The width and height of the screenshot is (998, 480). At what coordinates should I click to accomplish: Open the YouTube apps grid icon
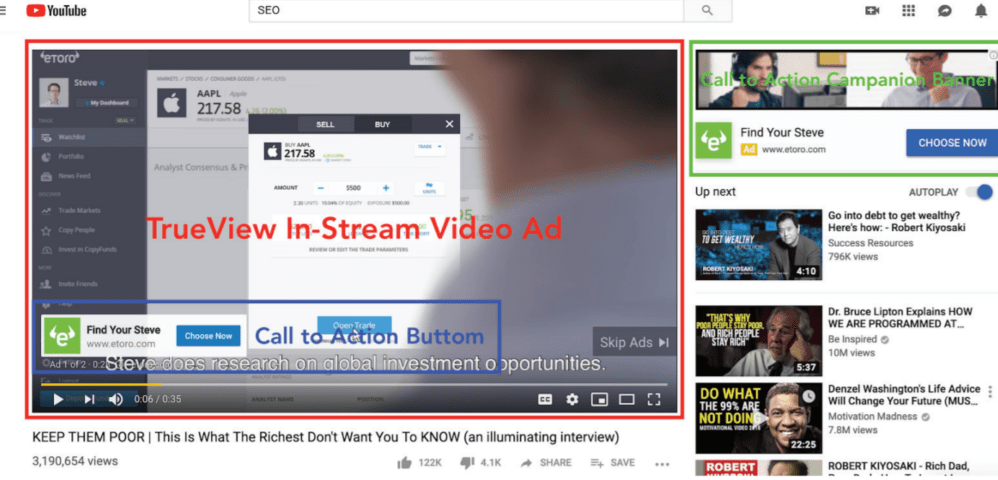tap(909, 11)
